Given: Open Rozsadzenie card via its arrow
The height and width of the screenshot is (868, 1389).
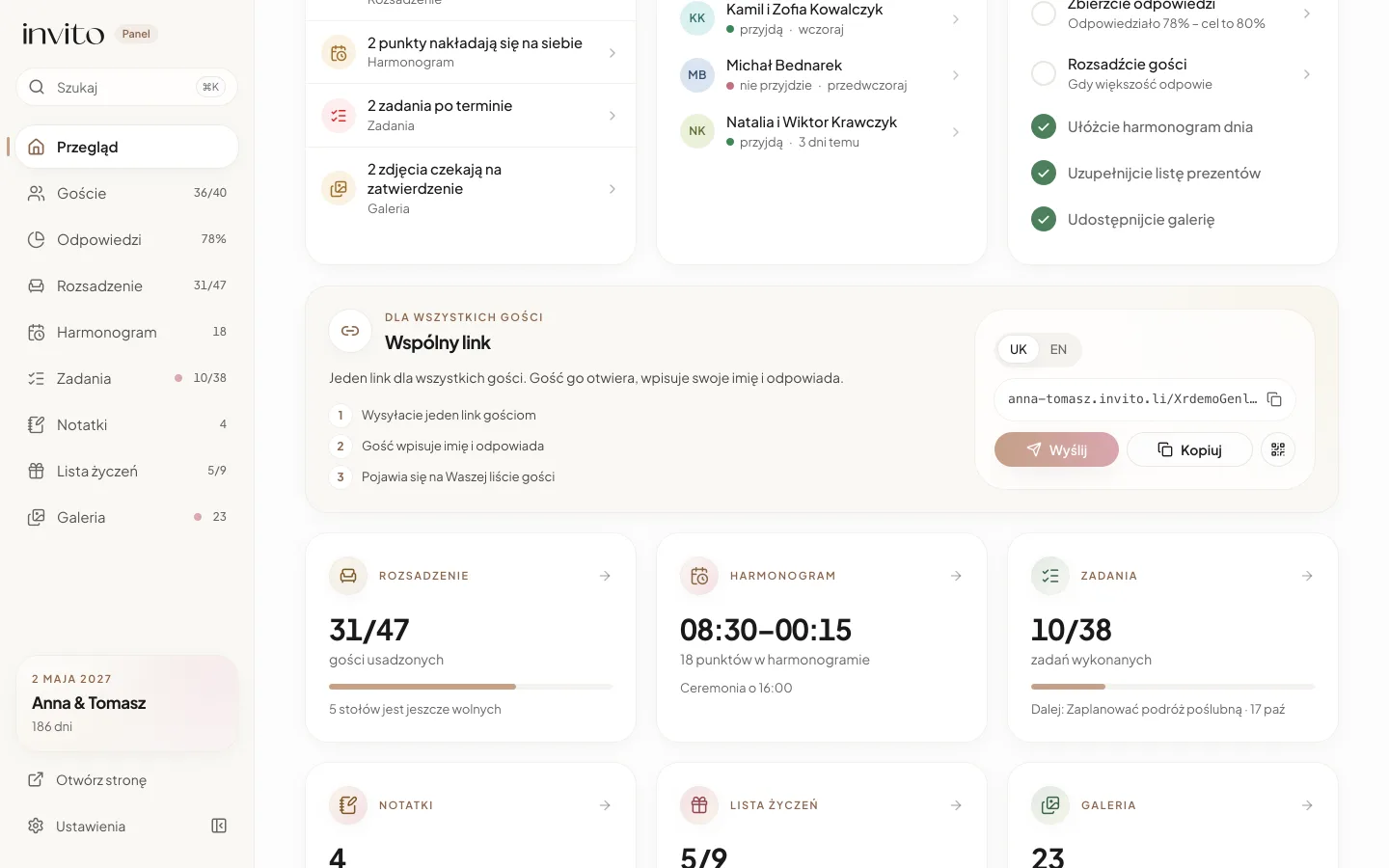Looking at the screenshot, I should pos(605,576).
